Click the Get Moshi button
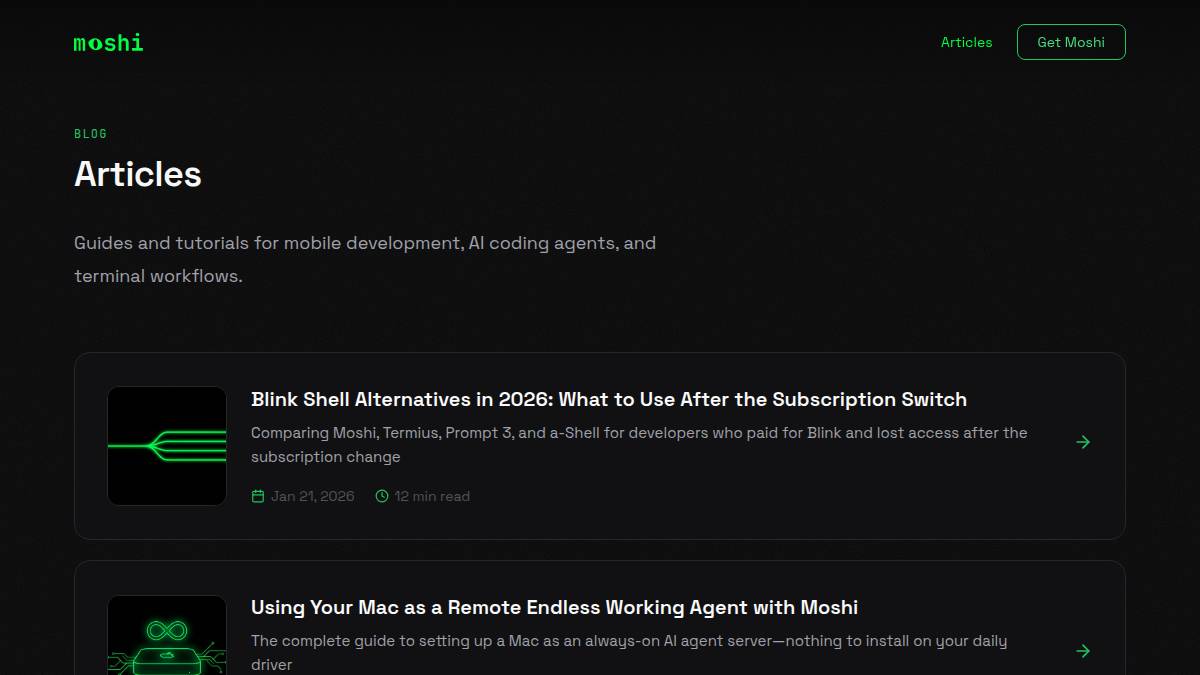Viewport: 1200px width, 675px height. 1071,42
